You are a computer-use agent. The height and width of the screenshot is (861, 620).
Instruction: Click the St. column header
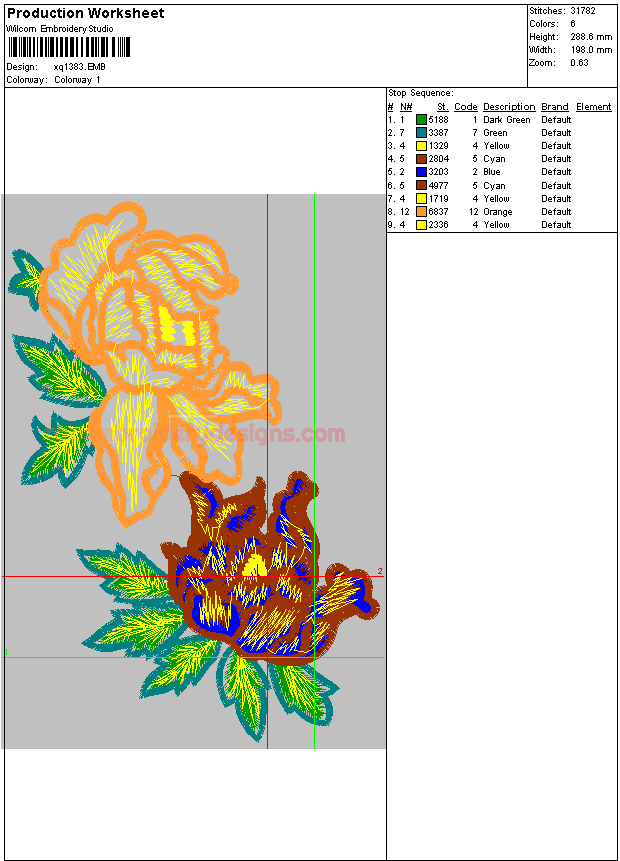442,107
